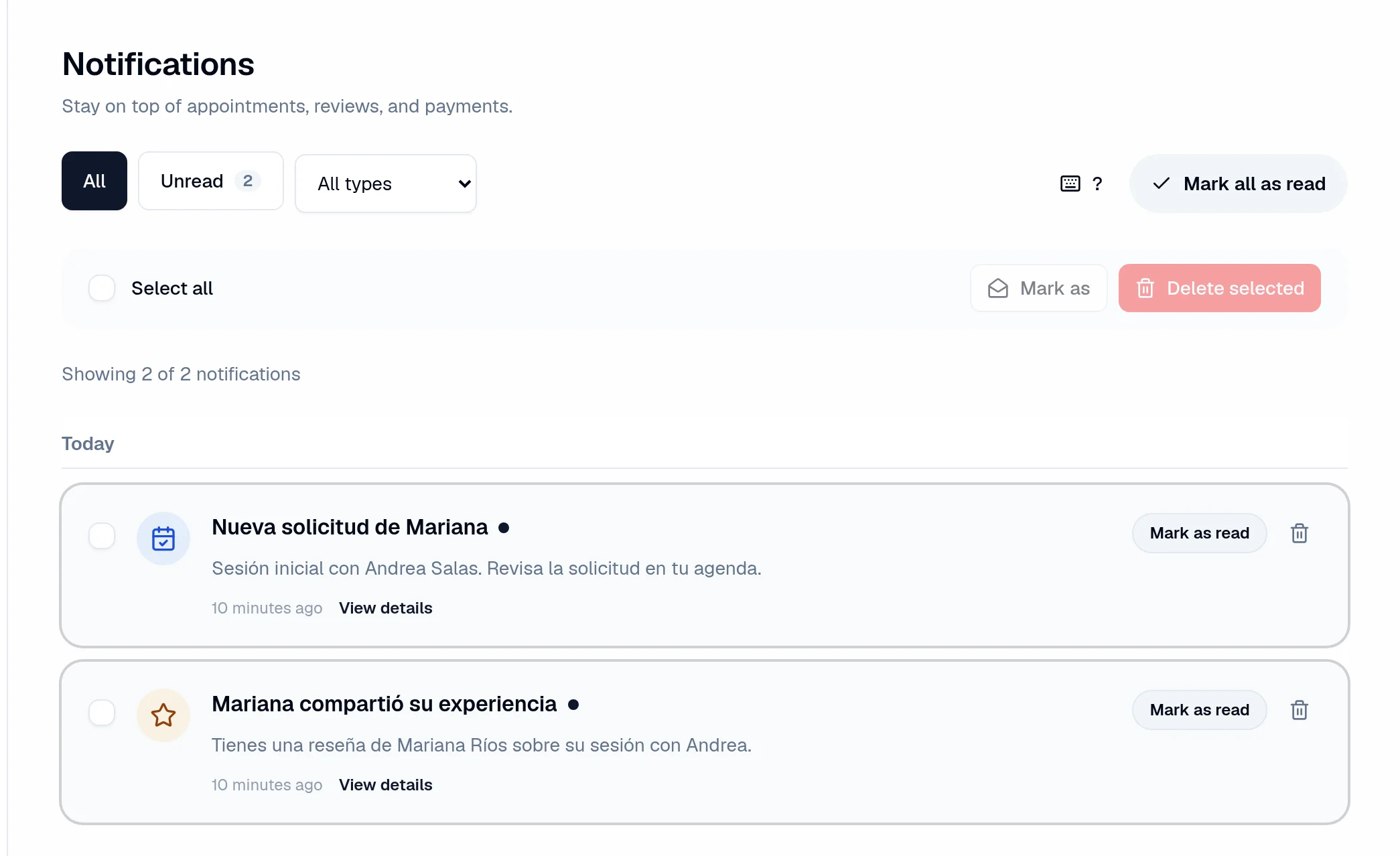Delete the Nueva solicitud de Mariana notification
The height and width of the screenshot is (856, 1400).
point(1299,533)
